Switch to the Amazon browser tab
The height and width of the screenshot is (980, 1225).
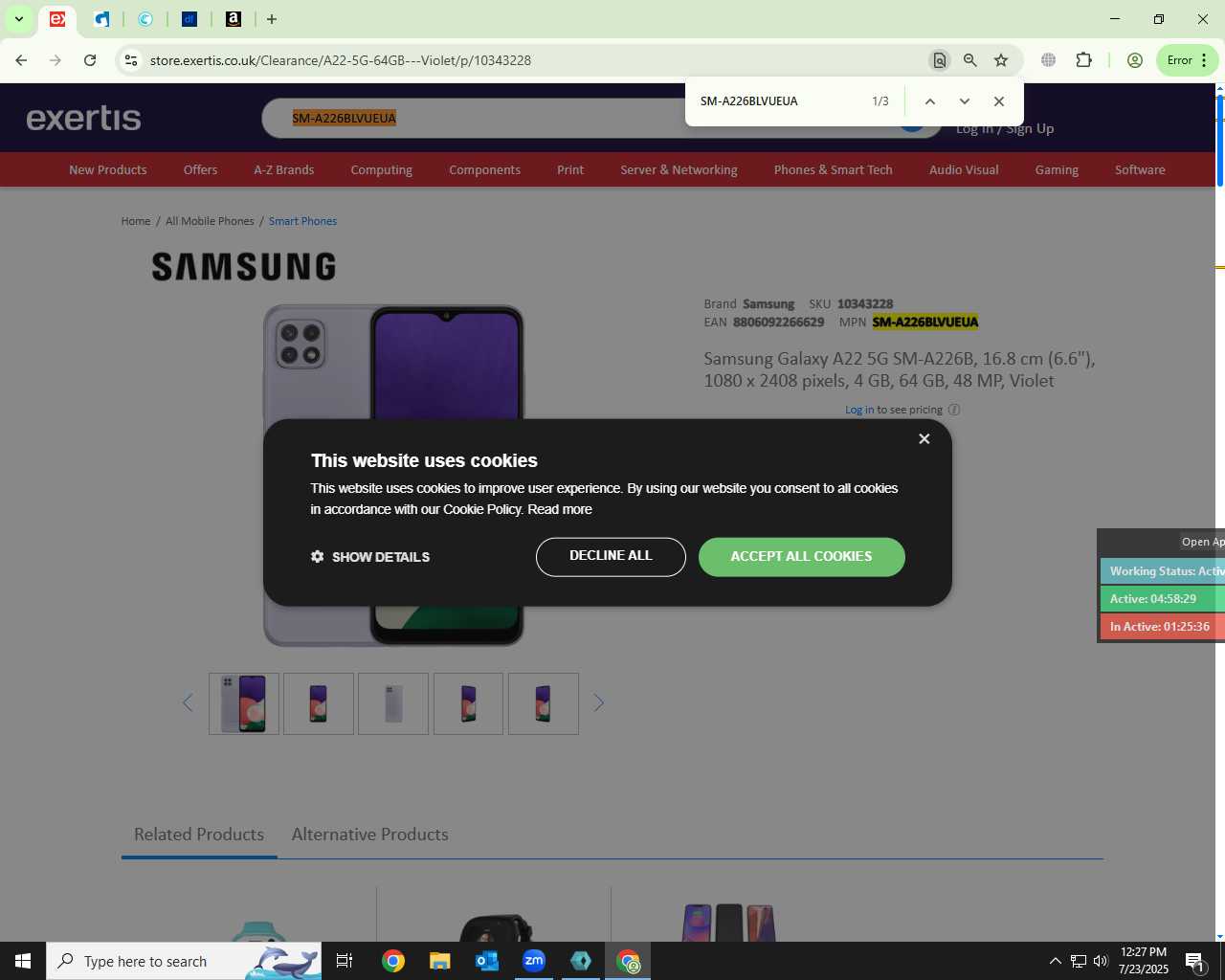click(234, 19)
